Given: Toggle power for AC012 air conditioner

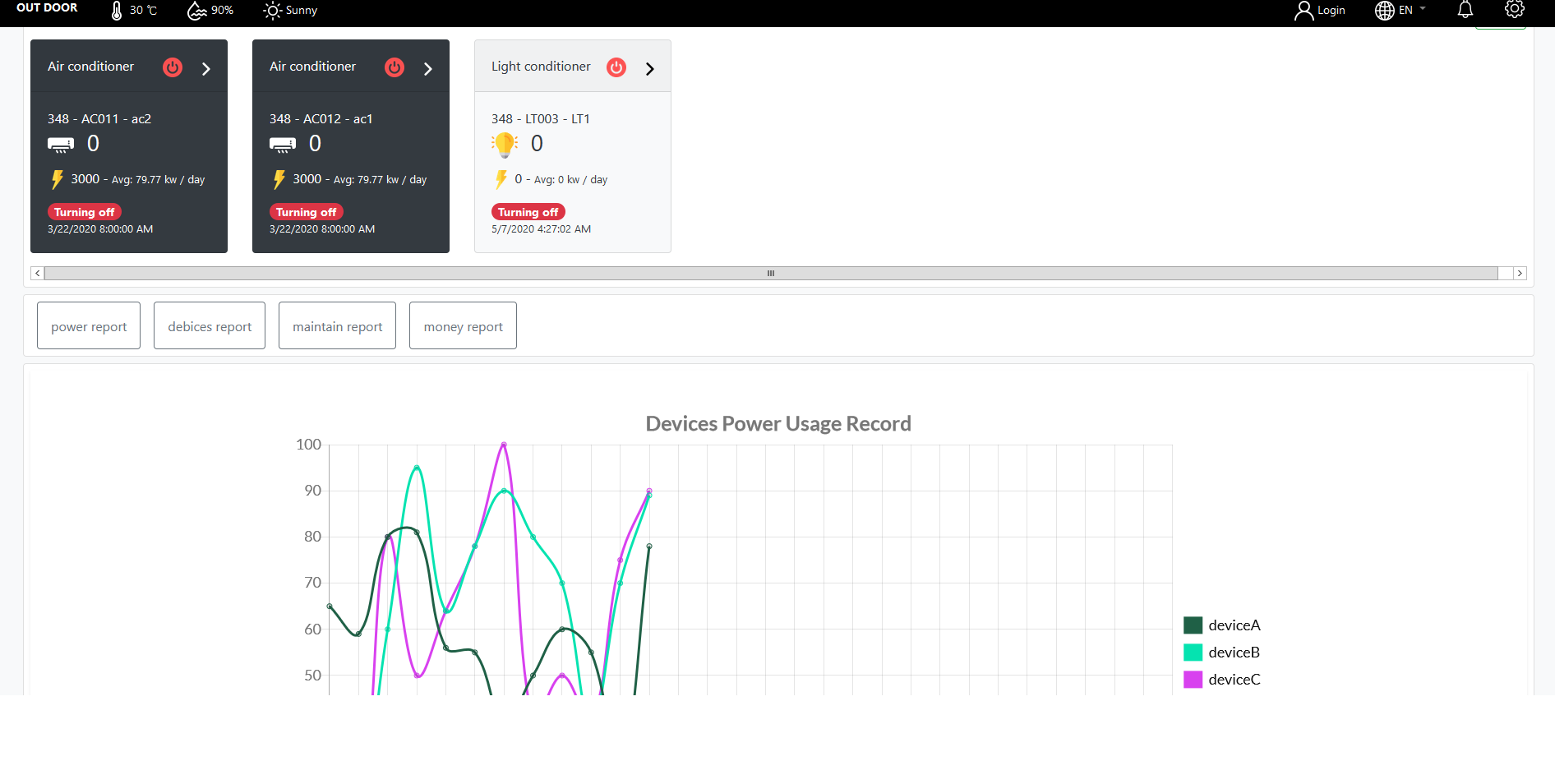Looking at the screenshot, I should pos(395,67).
